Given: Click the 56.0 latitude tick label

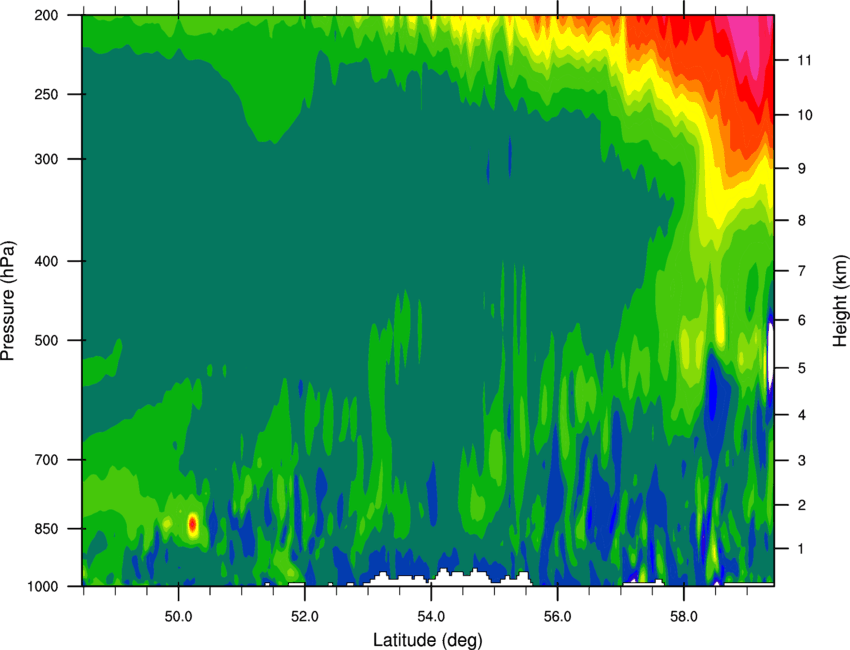Looking at the screenshot, I should [x=557, y=617].
